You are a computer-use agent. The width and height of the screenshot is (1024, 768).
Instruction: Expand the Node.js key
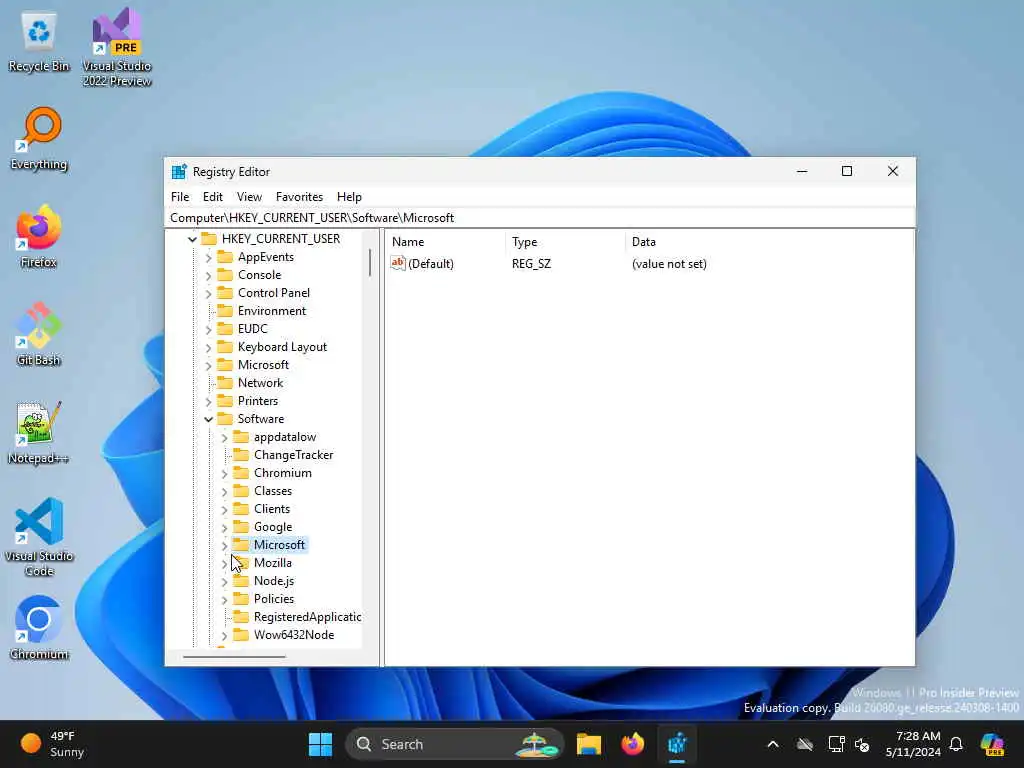pyautogui.click(x=225, y=581)
